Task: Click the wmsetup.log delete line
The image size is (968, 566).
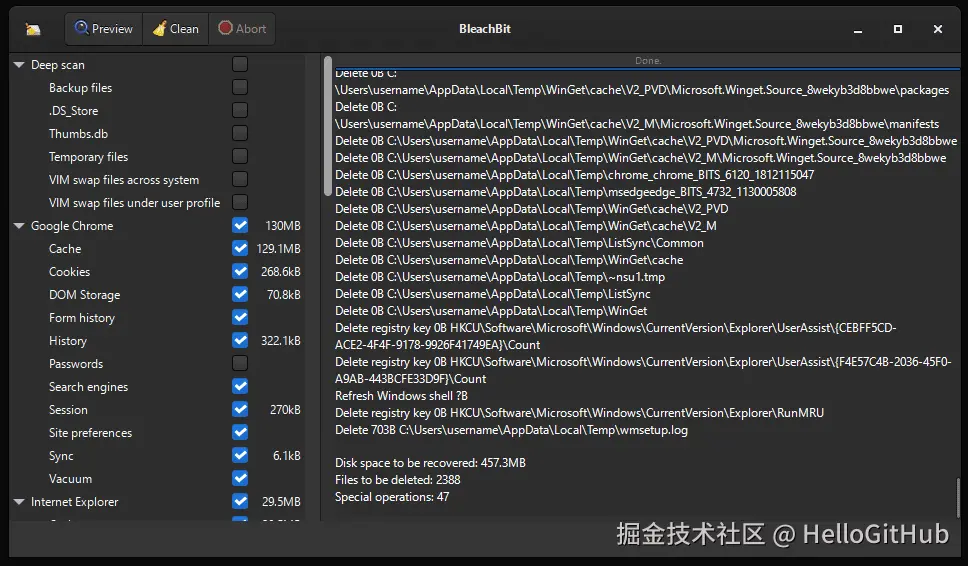Action: tap(511, 430)
